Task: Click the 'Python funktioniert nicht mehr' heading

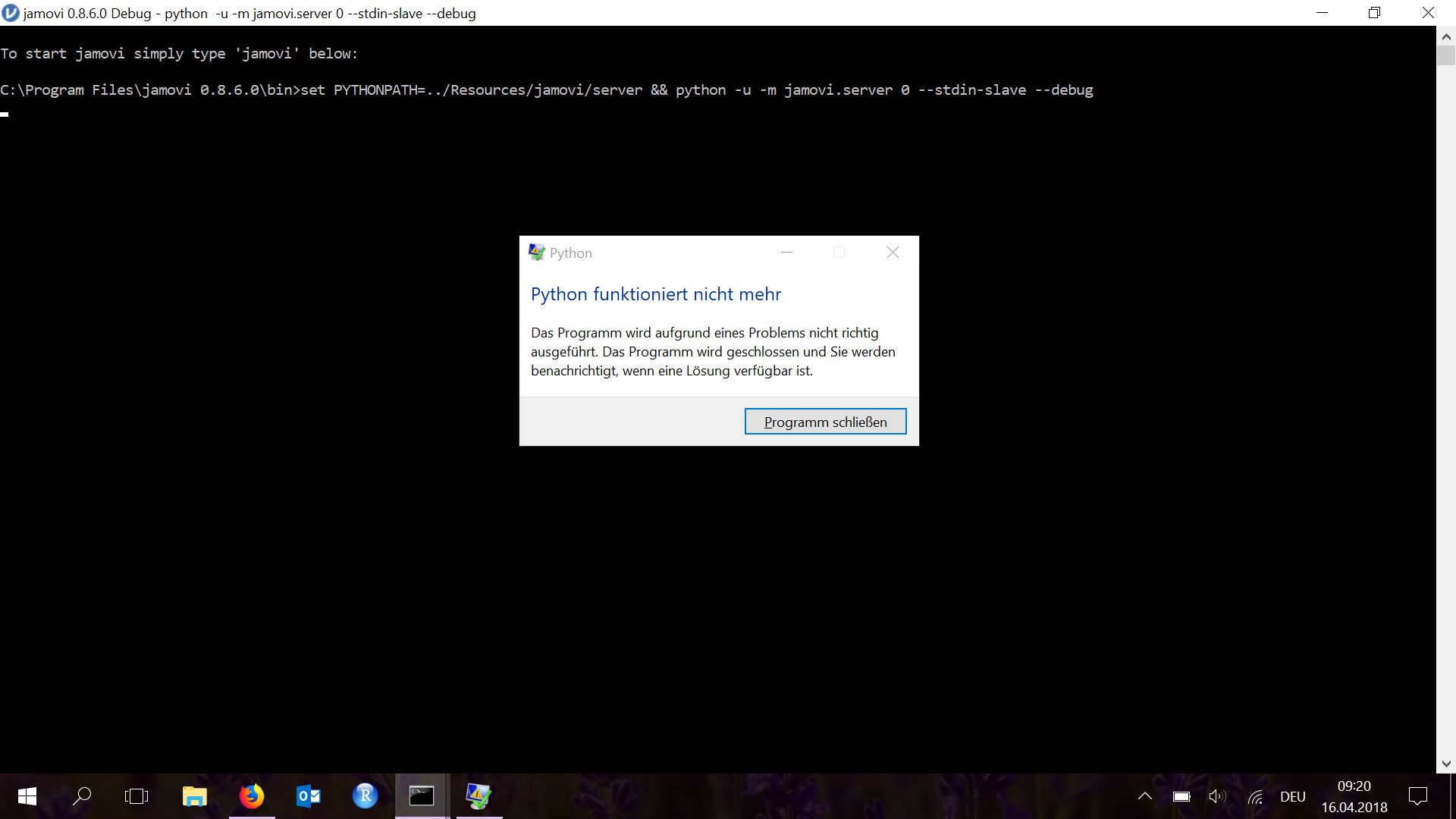Action: pyautogui.click(x=656, y=294)
